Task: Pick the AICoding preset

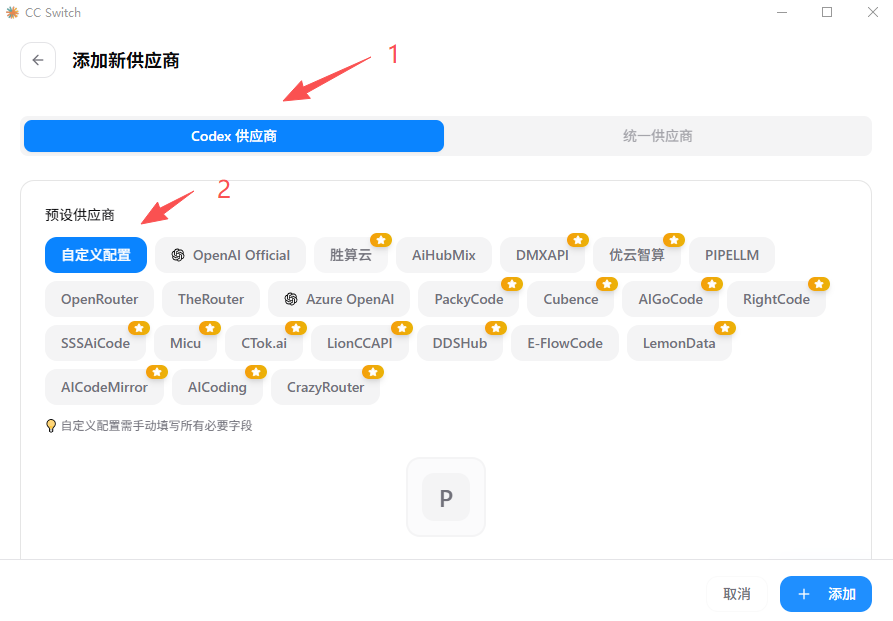Action: (x=217, y=387)
